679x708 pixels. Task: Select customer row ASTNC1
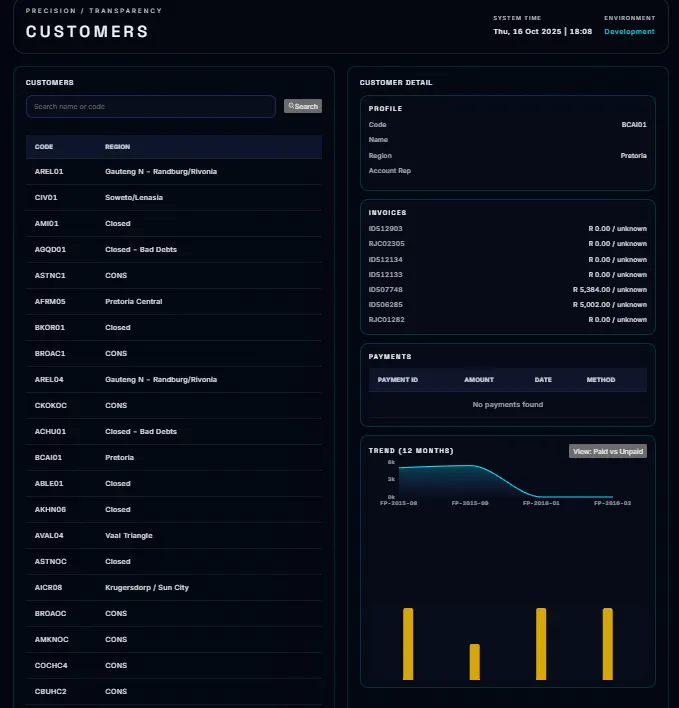tap(174, 275)
